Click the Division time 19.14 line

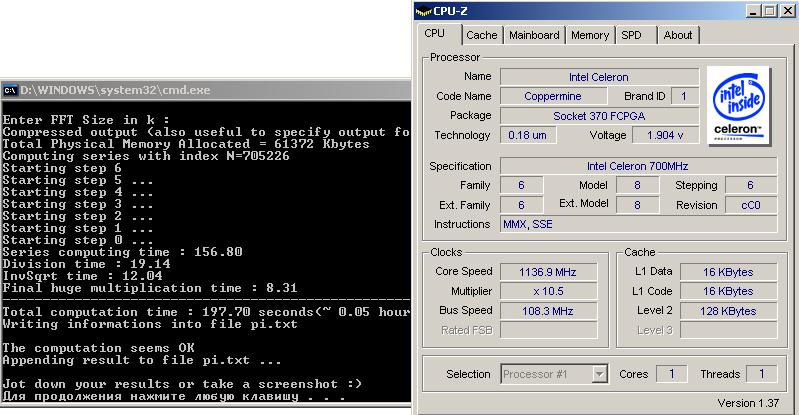(x=86, y=264)
